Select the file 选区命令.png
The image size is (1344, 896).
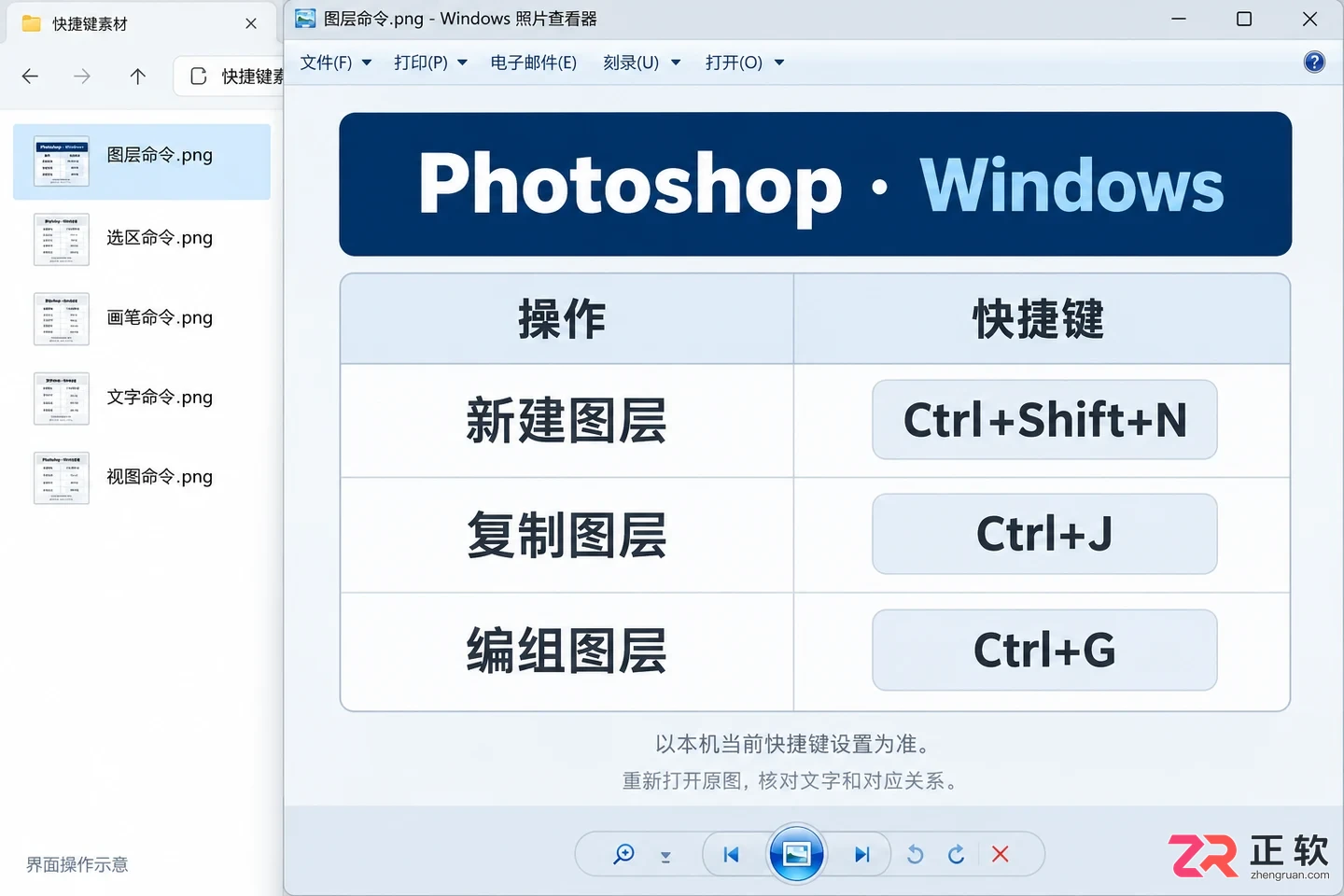(x=142, y=239)
